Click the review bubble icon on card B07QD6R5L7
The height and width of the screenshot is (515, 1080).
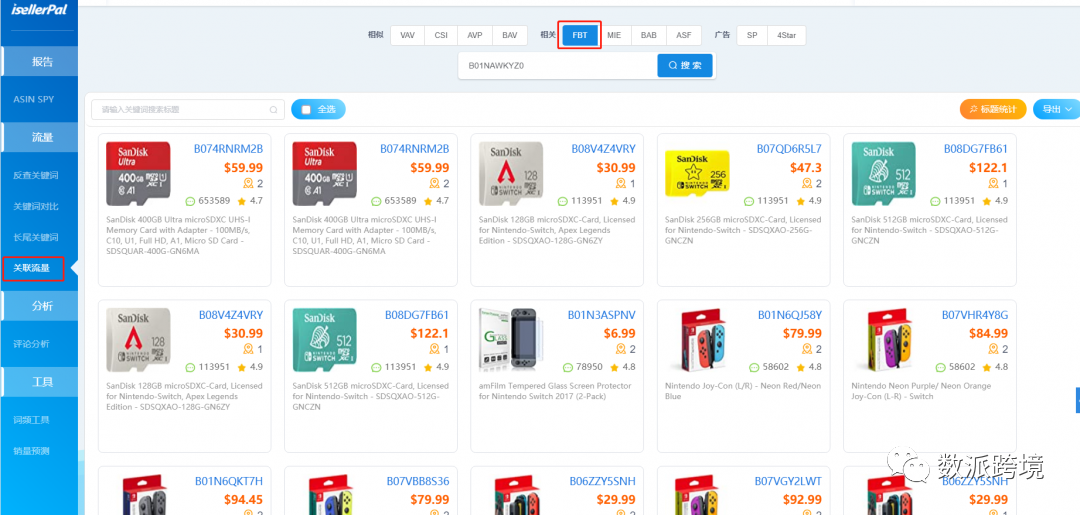(749, 201)
